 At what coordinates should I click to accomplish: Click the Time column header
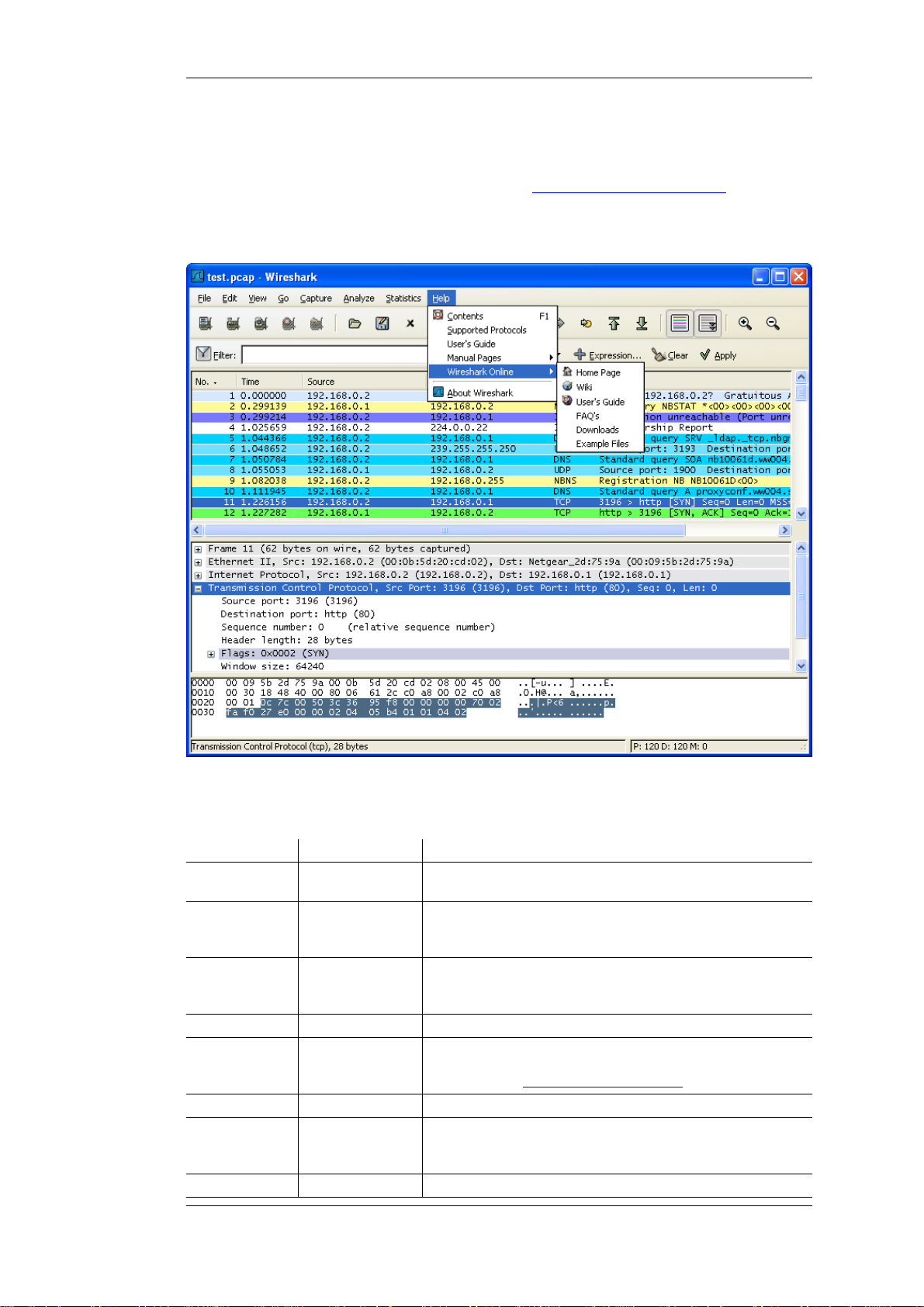tap(270, 382)
